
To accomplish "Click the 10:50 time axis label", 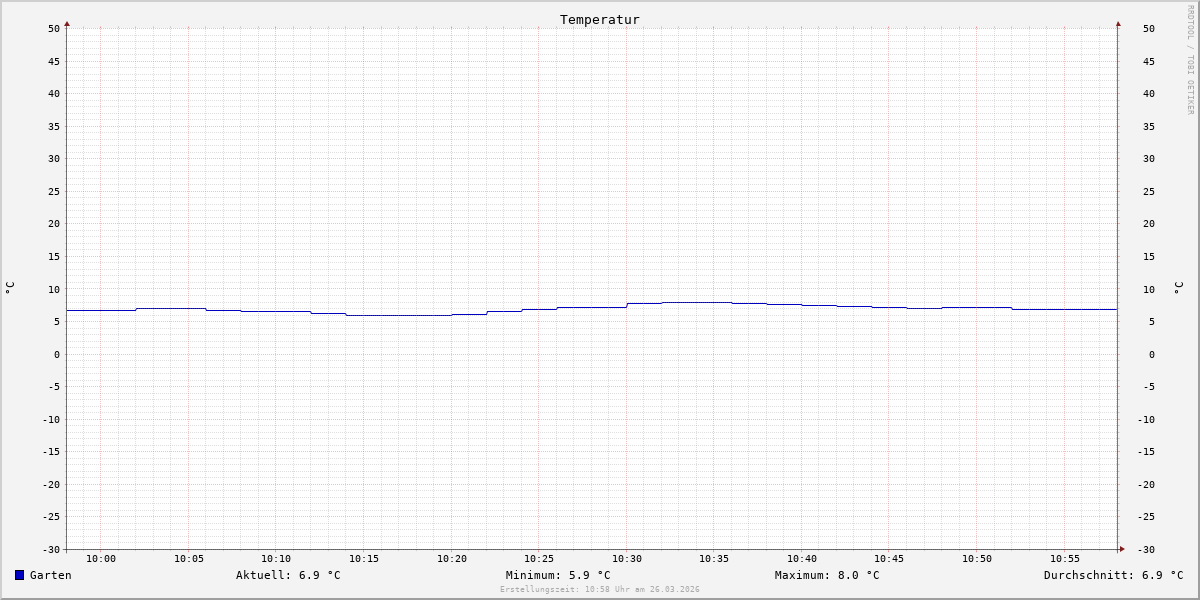I will [x=977, y=559].
